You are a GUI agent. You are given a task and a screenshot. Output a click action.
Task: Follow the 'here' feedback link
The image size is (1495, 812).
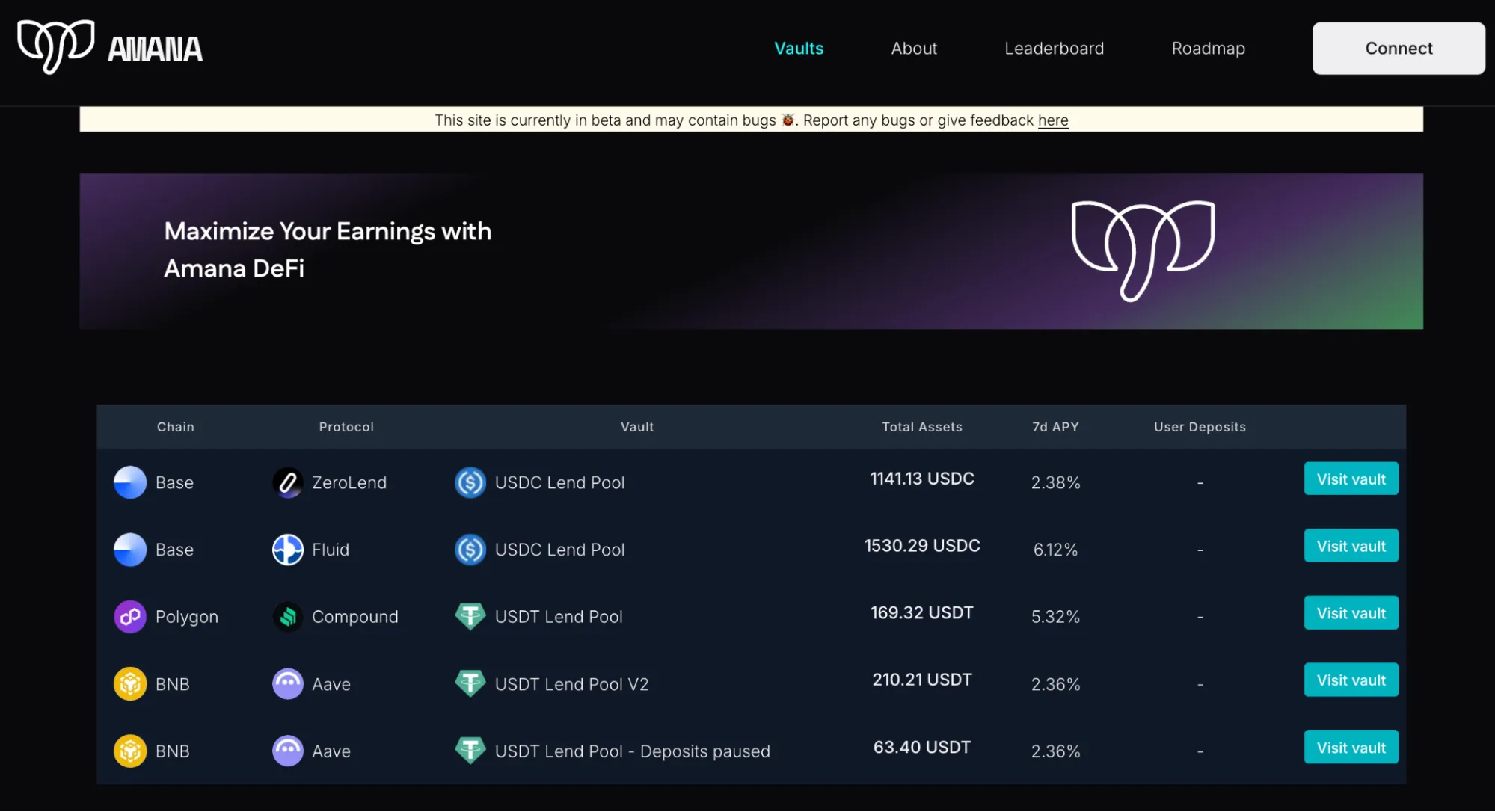[1053, 120]
